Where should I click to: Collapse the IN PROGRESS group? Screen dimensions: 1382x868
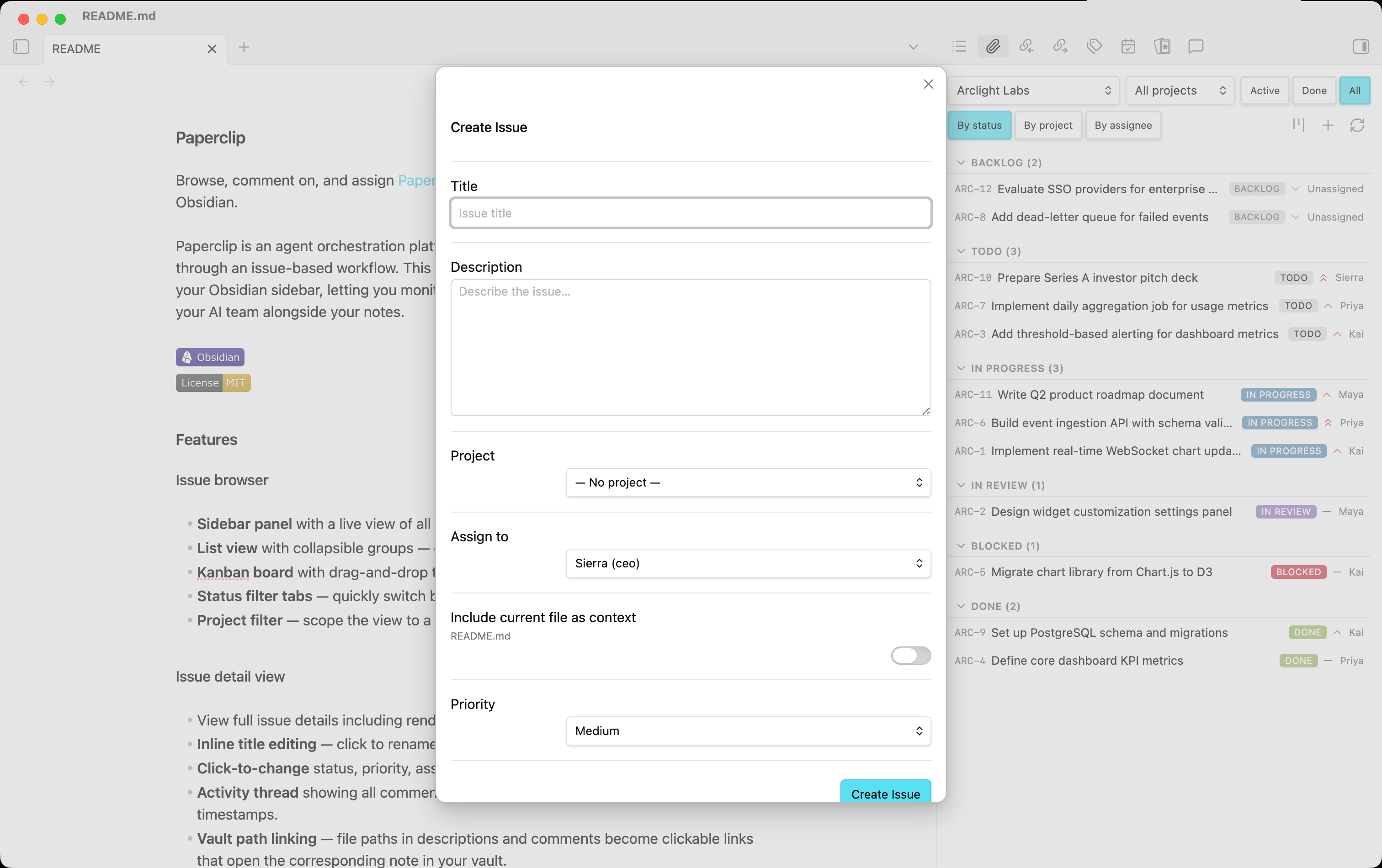[x=961, y=368]
